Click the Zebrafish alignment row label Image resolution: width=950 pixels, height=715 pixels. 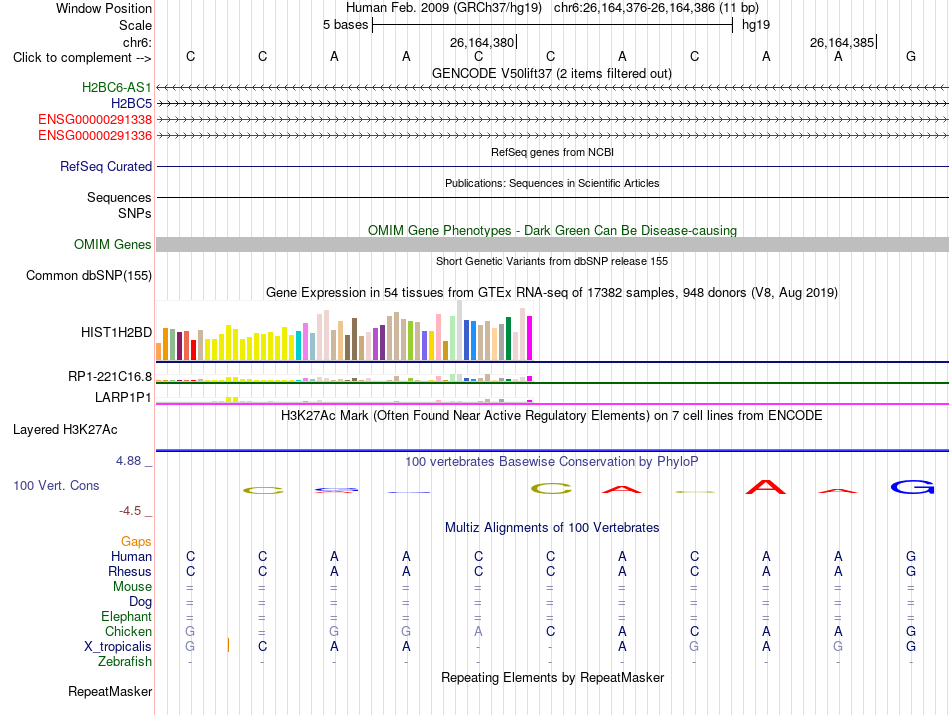pyautogui.click(x=125, y=662)
